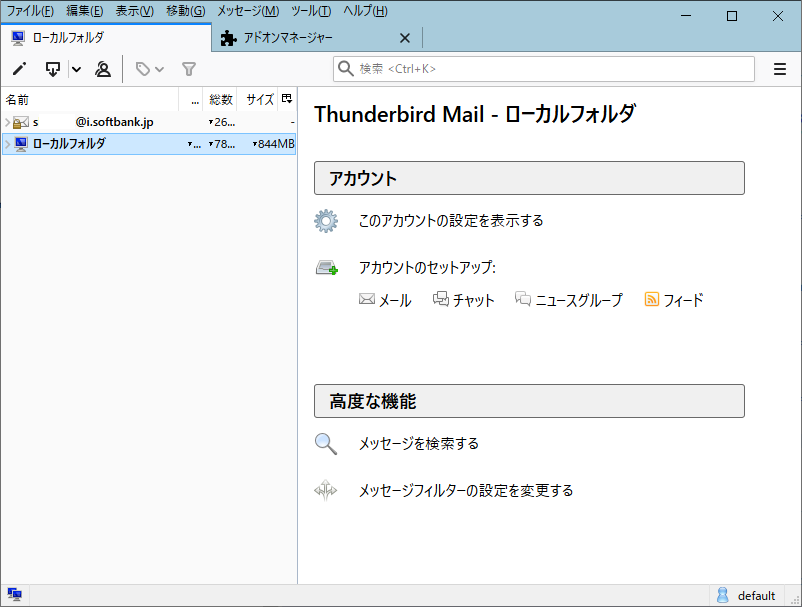Select the ローカルフォルダ folder row
Image resolution: width=802 pixels, height=607 pixels.
click(149, 144)
